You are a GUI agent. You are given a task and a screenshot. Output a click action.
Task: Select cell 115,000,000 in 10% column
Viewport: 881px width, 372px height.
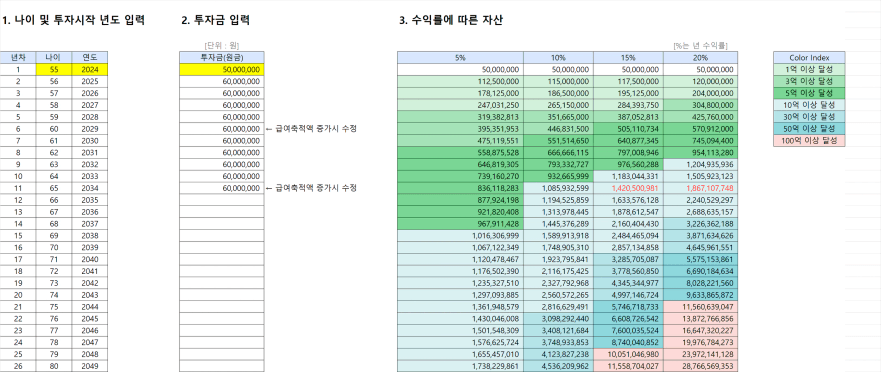(x=558, y=81)
